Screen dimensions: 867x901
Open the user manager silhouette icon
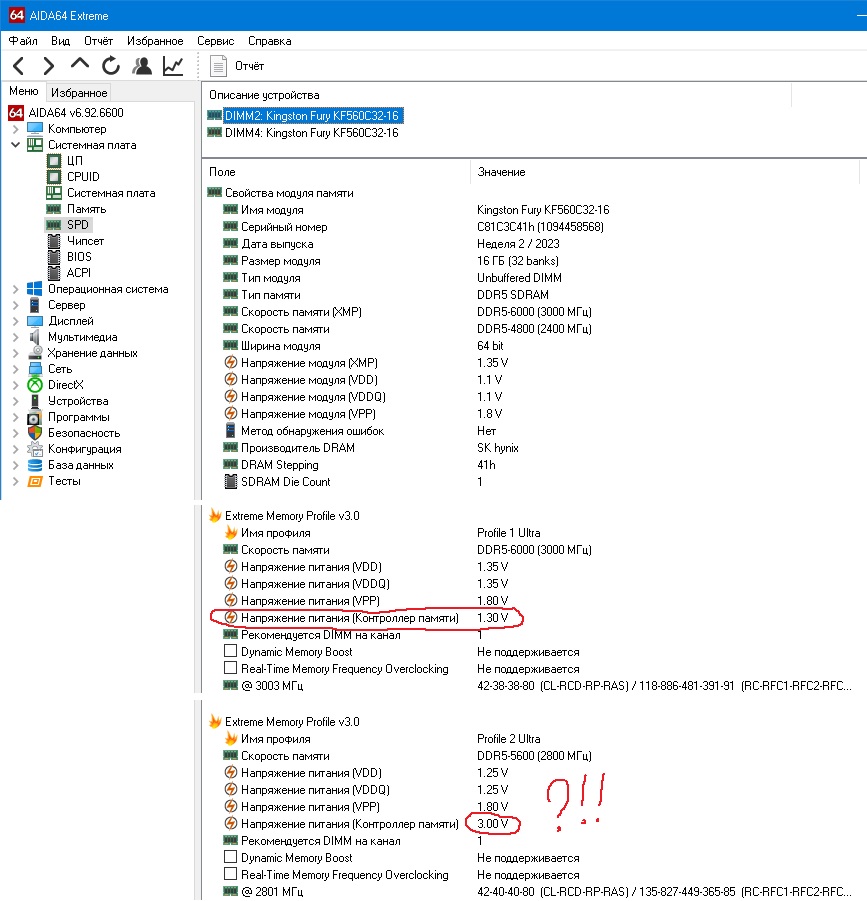coord(142,66)
